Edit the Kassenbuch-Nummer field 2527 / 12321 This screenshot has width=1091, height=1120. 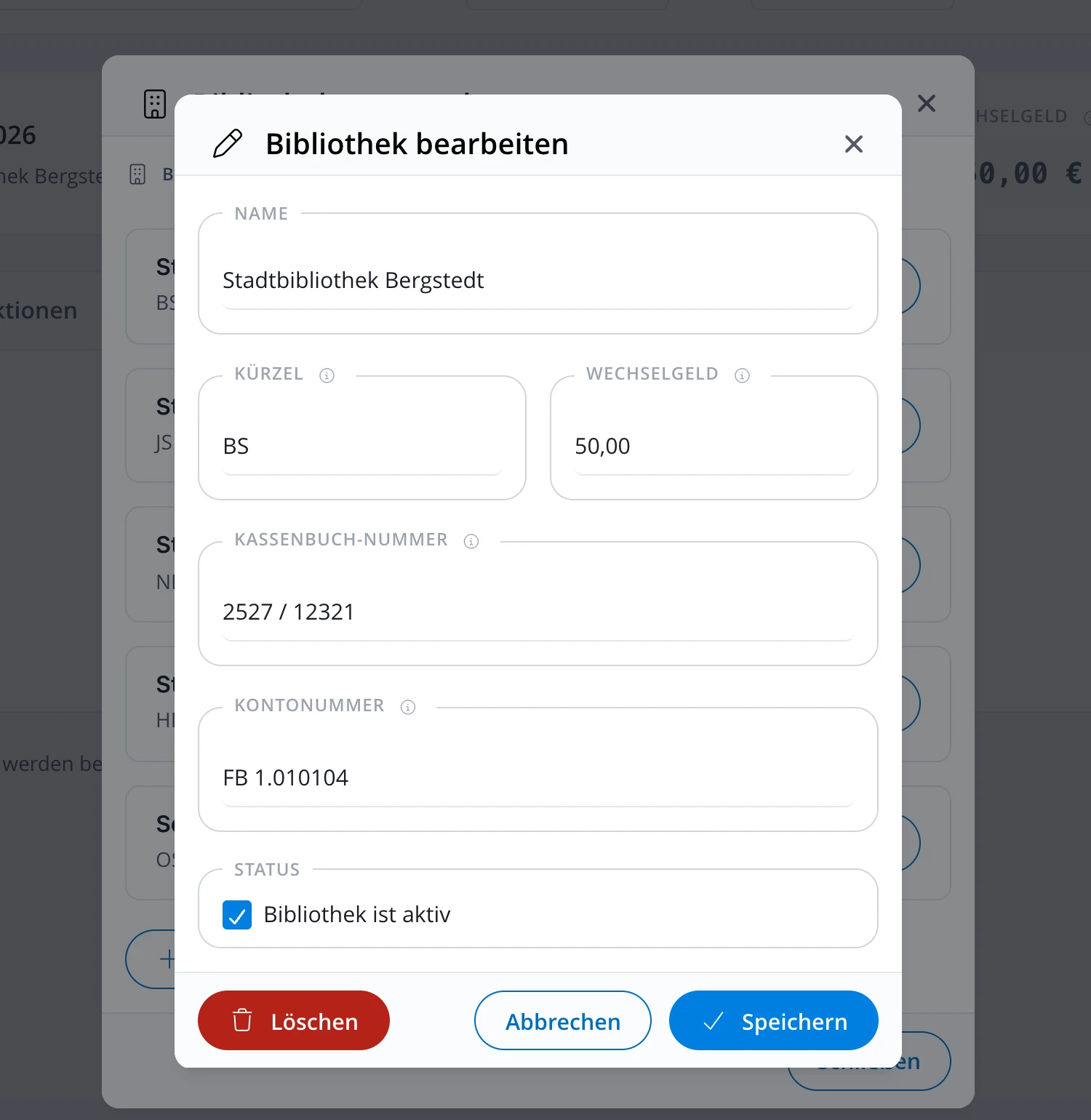pos(538,612)
